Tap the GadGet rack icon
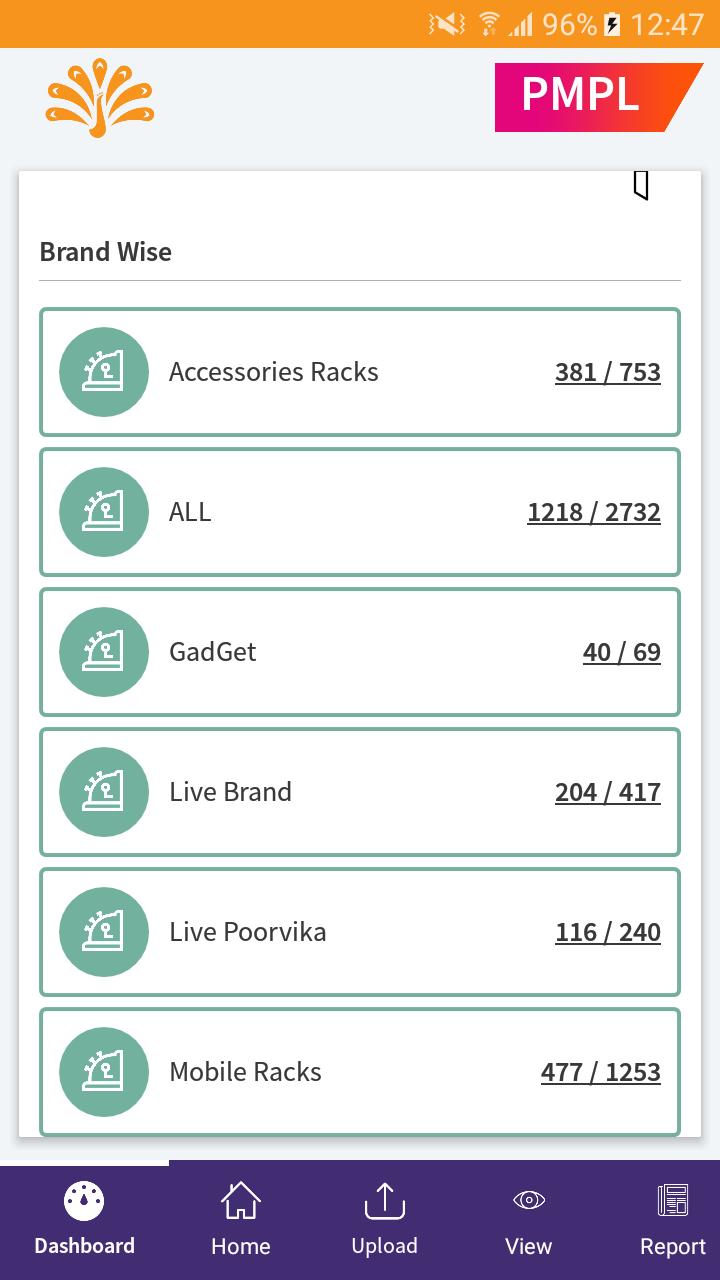 [x=104, y=652]
